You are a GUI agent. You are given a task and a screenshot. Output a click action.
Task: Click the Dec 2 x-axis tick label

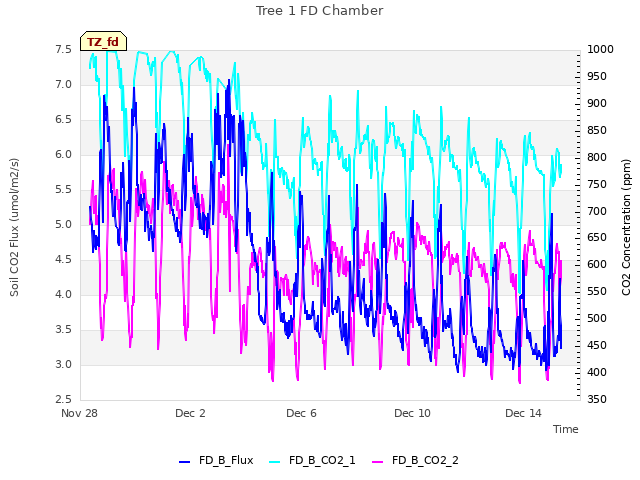click(x=190, y=413)
